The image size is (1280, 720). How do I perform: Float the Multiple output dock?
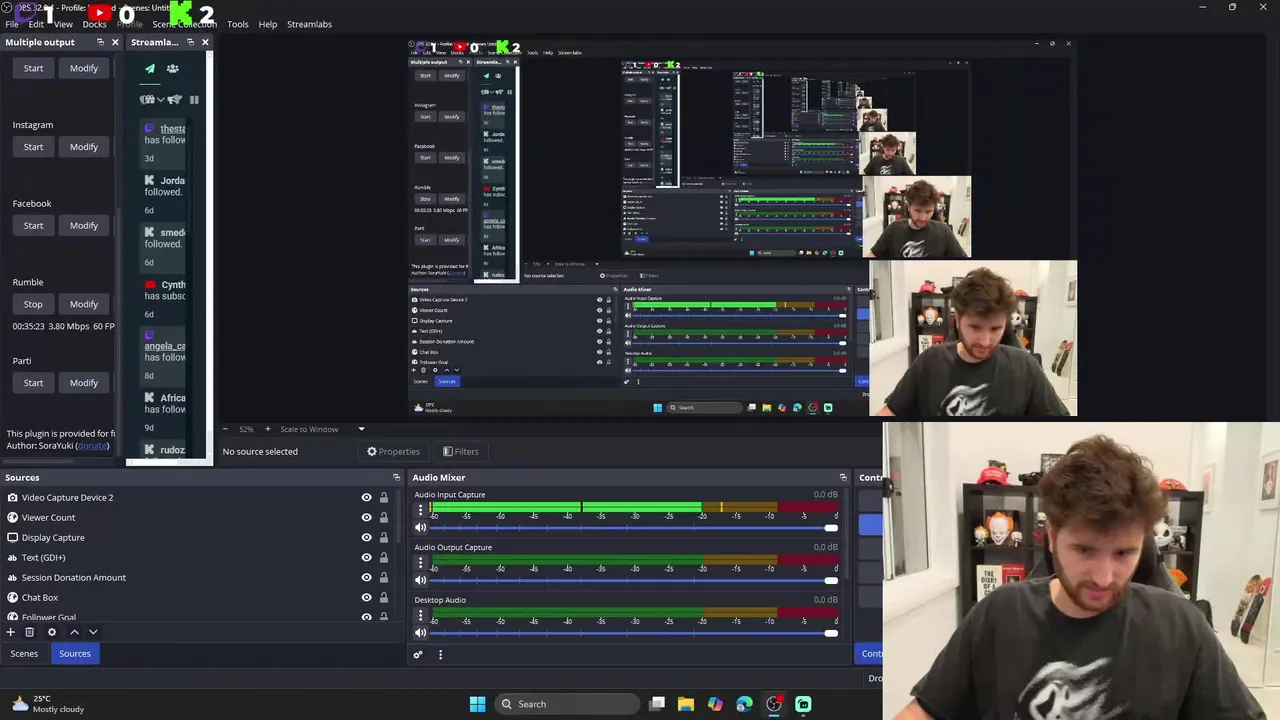[x=100, y=42]
